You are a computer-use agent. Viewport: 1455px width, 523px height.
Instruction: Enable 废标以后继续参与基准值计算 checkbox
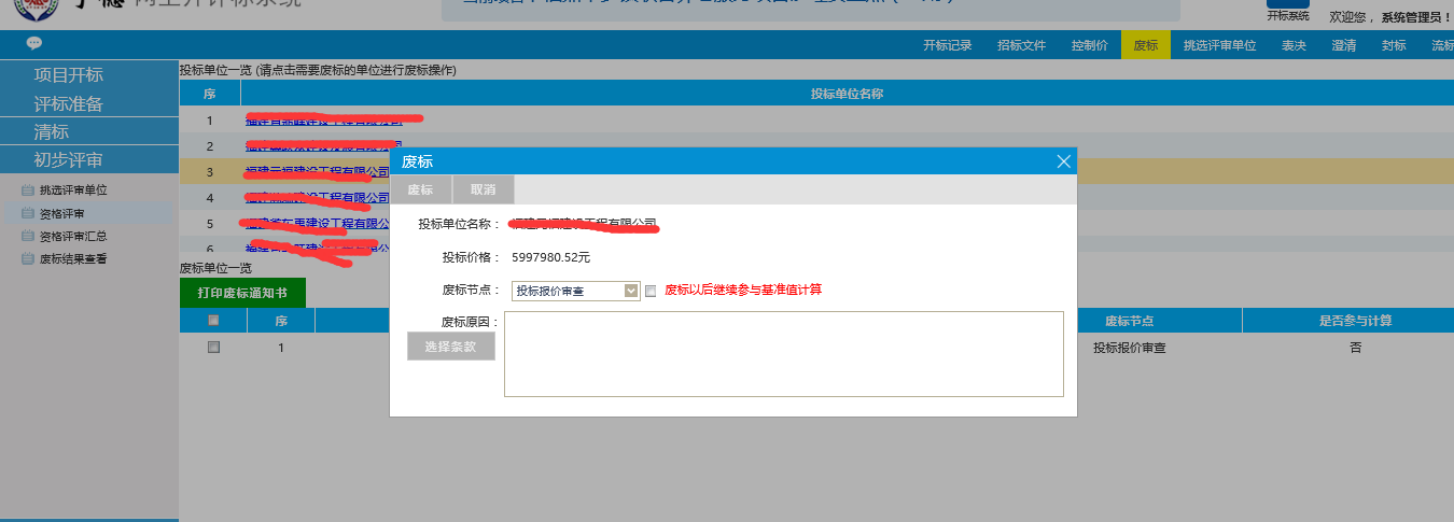coord(651,291)
